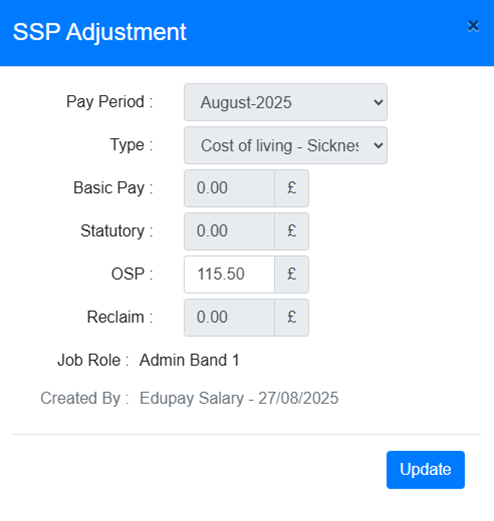Click the Admin Band 1 job role text

(x=189, y=360)
